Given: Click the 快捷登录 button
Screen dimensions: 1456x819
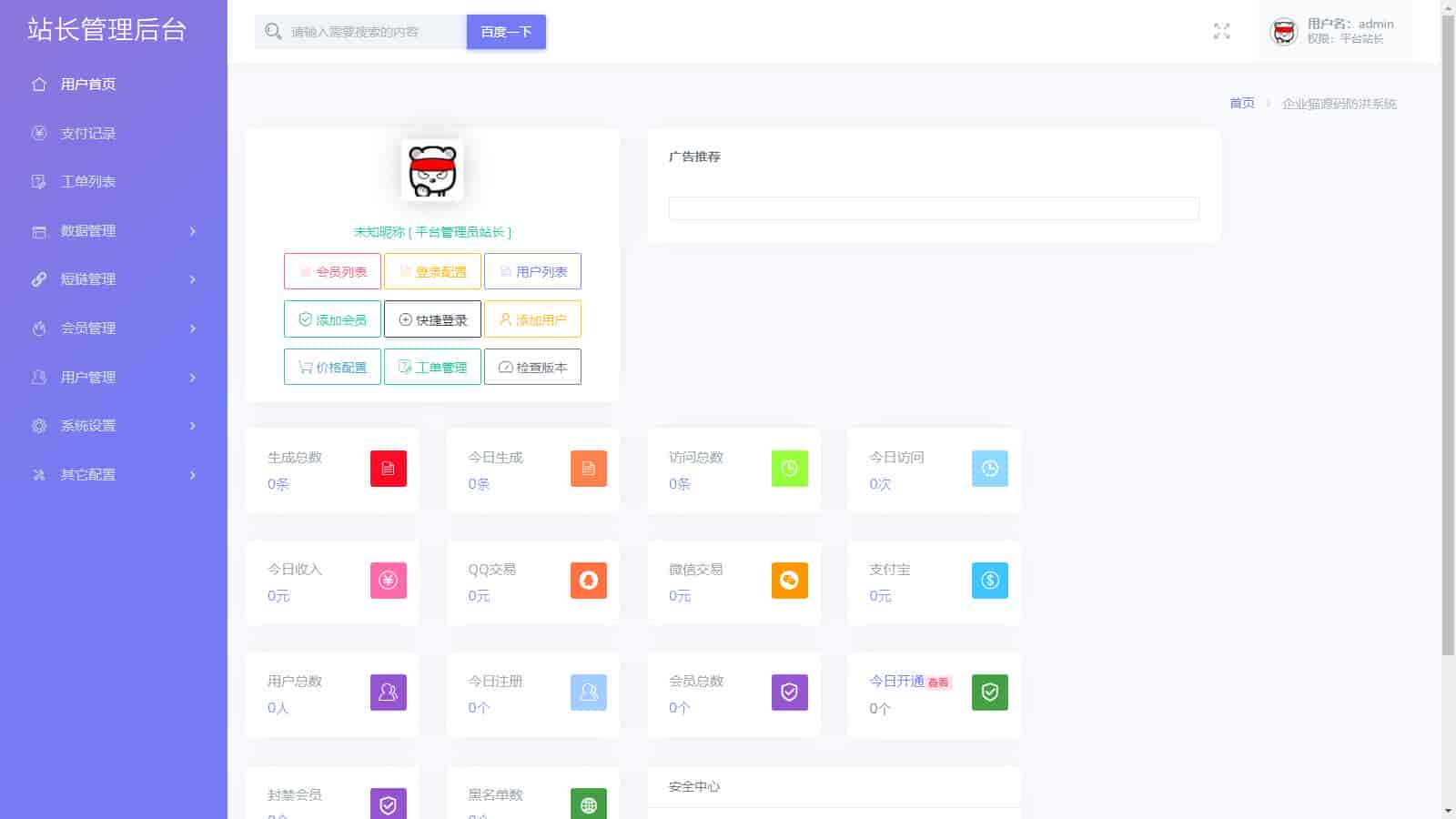Looking at the screenshot, I should pyautogui.click(x=432, y=319).
